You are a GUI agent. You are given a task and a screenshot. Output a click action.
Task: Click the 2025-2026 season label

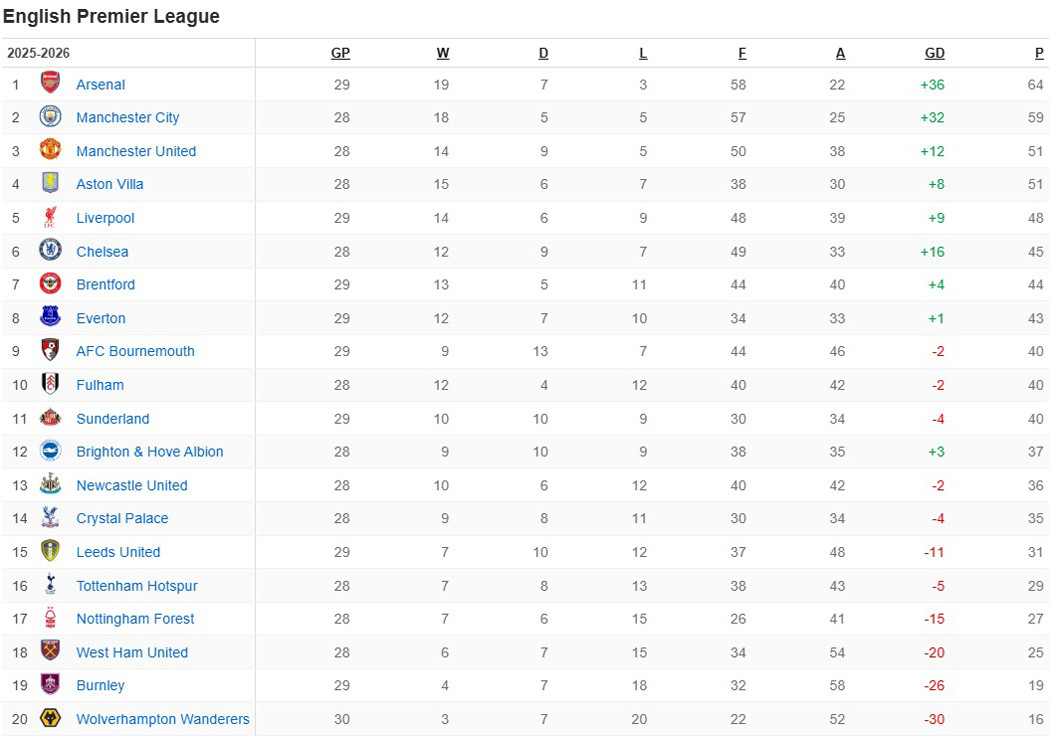pyautogui.click(x=38, y=54)
